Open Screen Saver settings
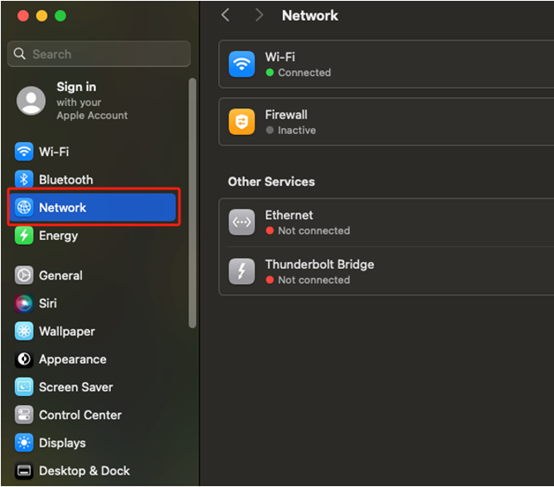The height and width of the screenshot is (487, 554). click(x=64, y=387)
